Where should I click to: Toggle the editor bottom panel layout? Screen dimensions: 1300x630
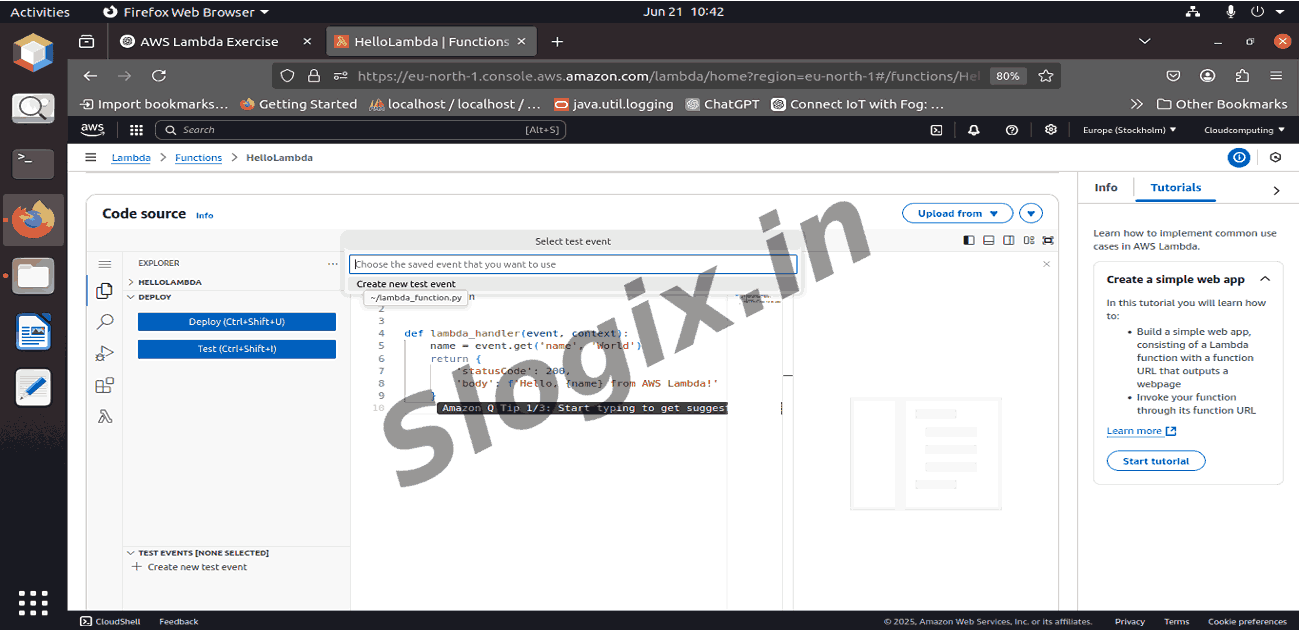tap(988, 240)
